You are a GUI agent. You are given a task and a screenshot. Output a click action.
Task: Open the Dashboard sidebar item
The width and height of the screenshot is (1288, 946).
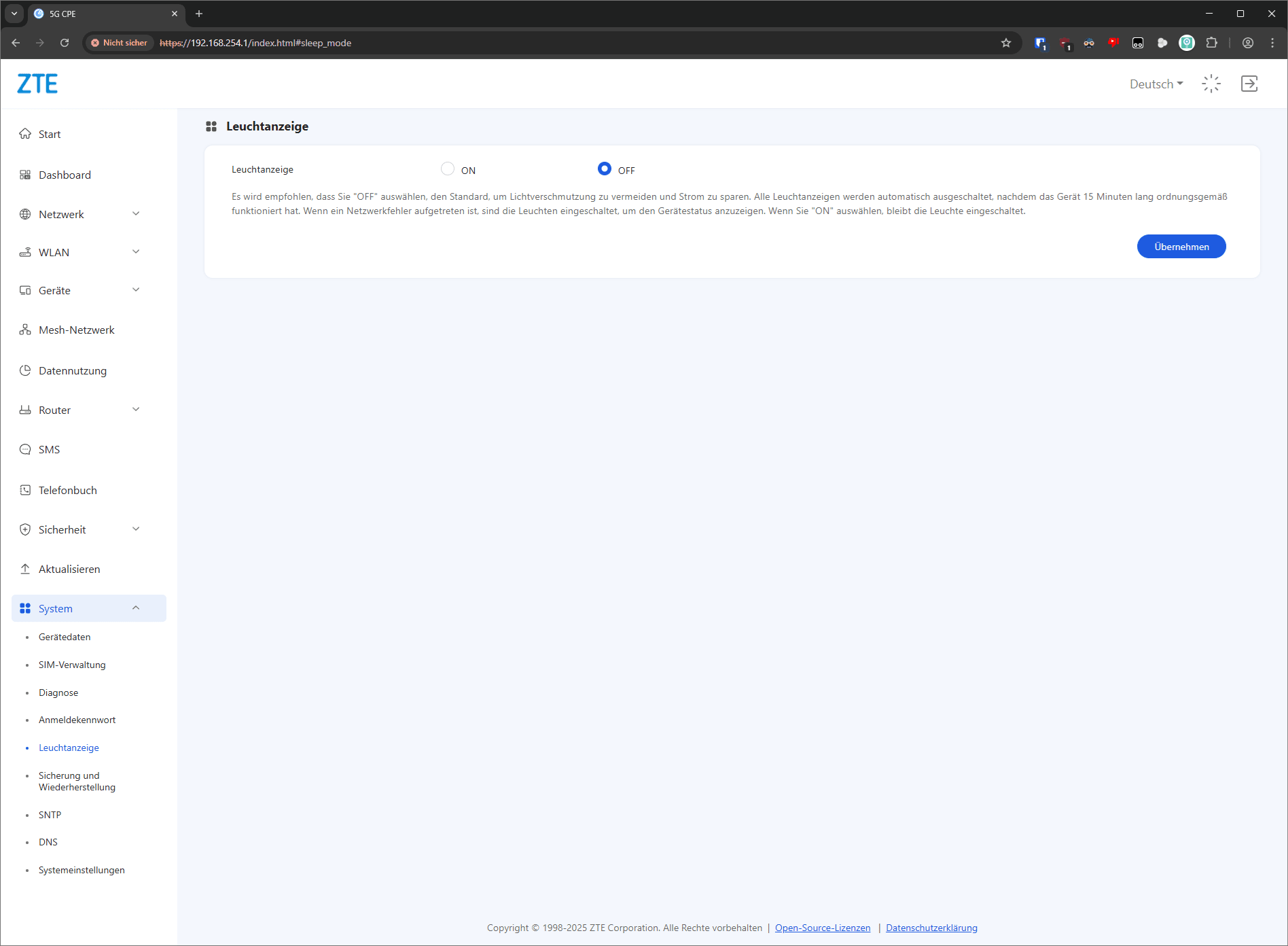pyautogui.click(x=65, y=175)
